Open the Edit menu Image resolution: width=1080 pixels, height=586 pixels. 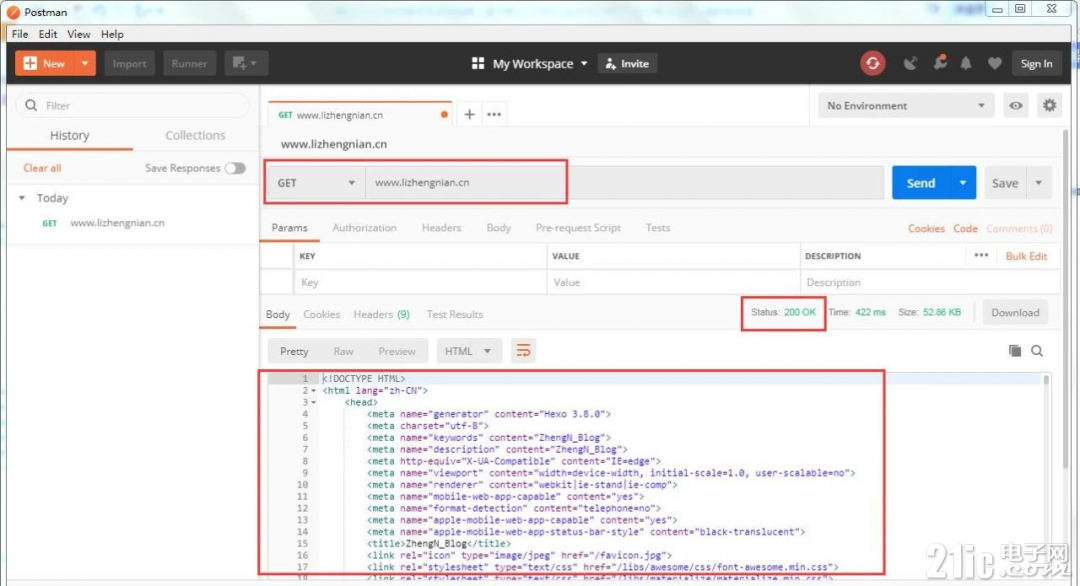point(48,34)
